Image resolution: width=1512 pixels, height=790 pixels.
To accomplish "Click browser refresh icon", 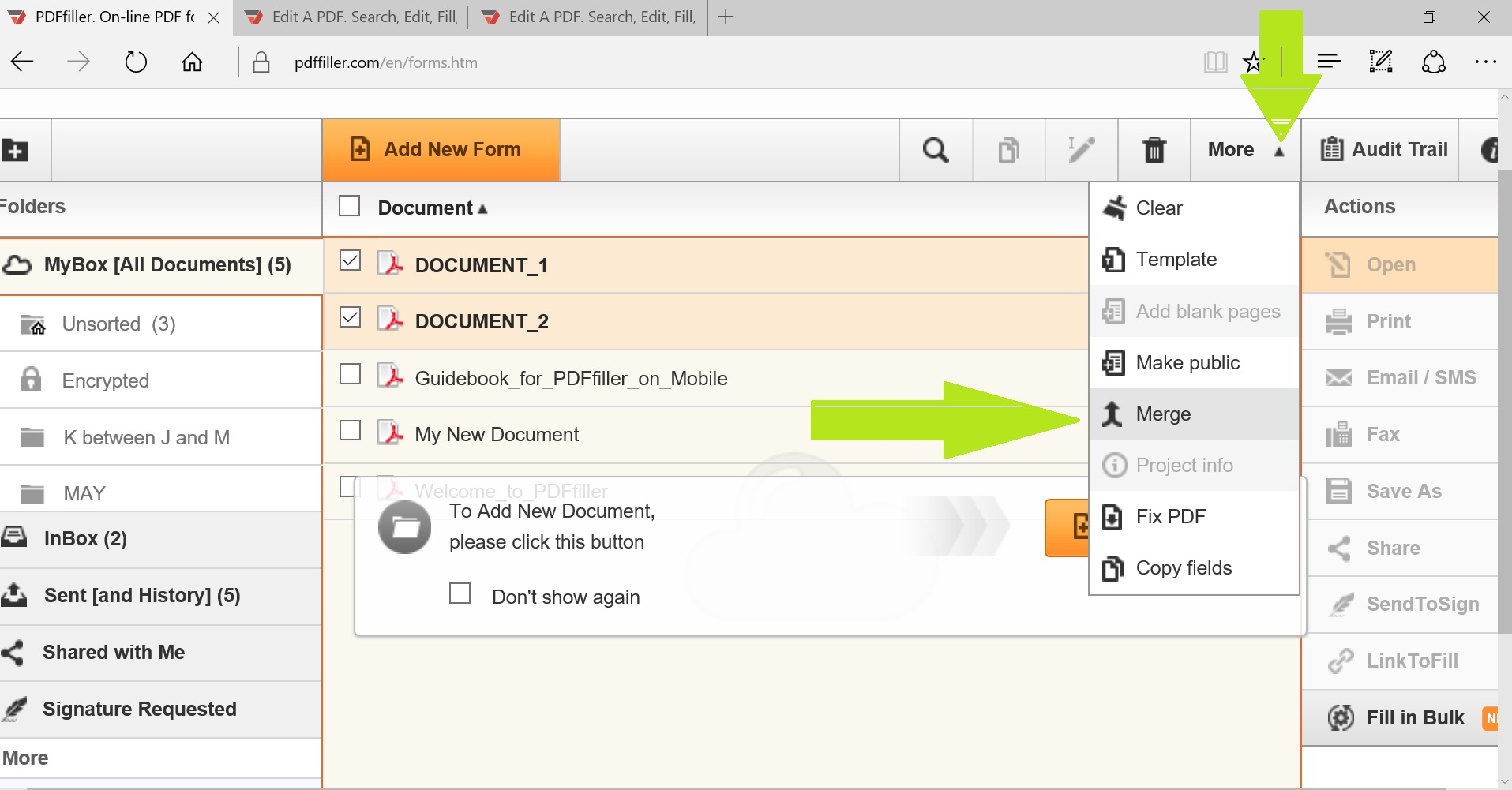I will [x=136, y=62].
